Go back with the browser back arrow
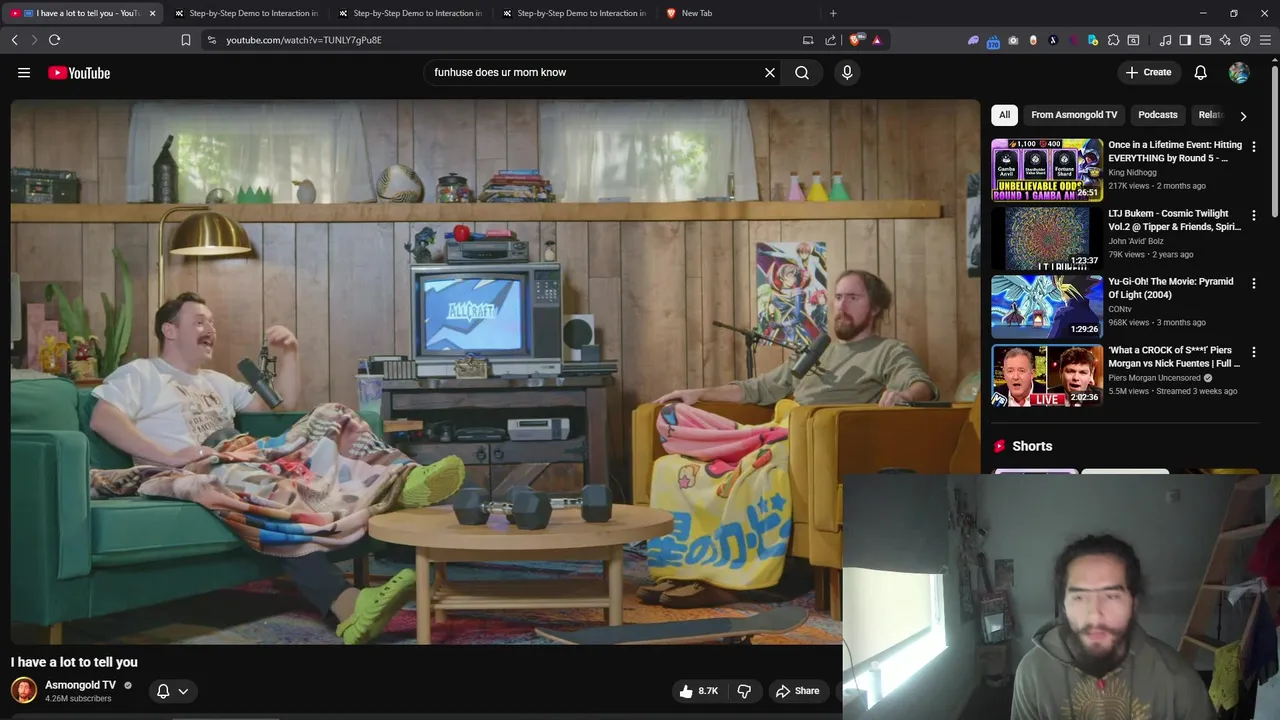 point(15,40)
